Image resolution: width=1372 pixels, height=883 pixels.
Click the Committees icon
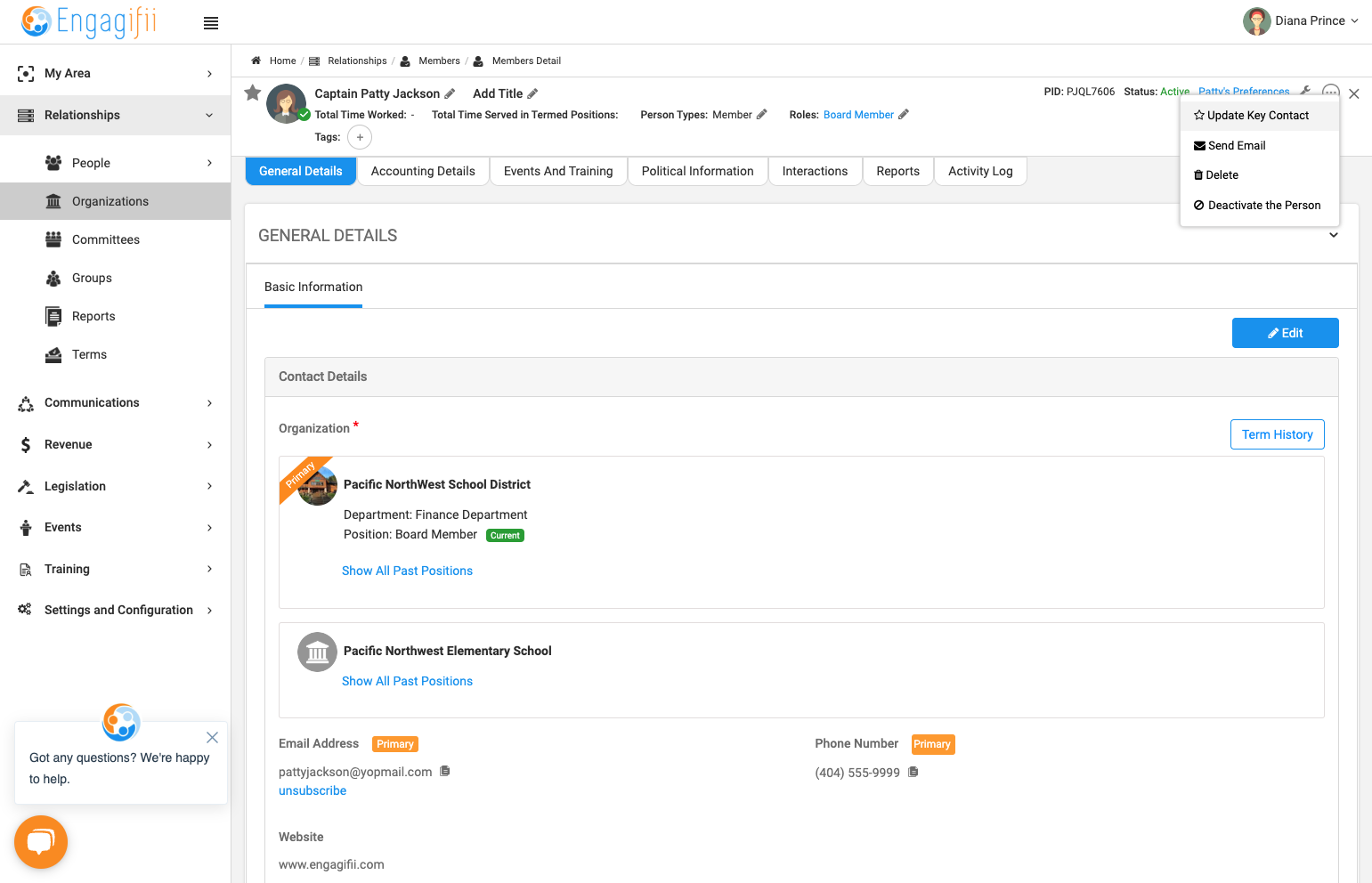pos(53,239)
